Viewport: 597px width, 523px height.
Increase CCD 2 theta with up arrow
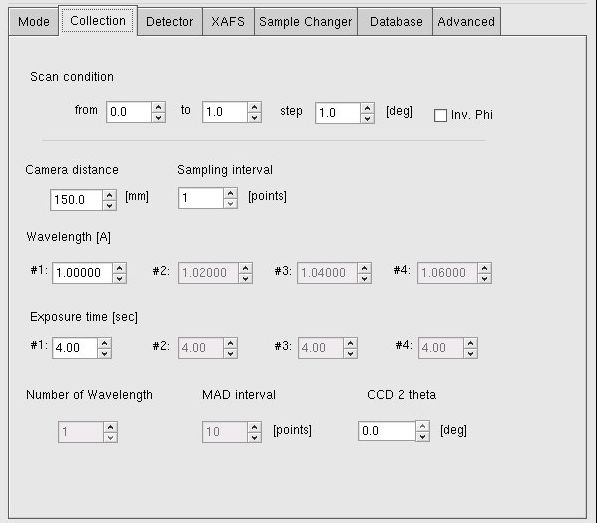click(423, 426)
